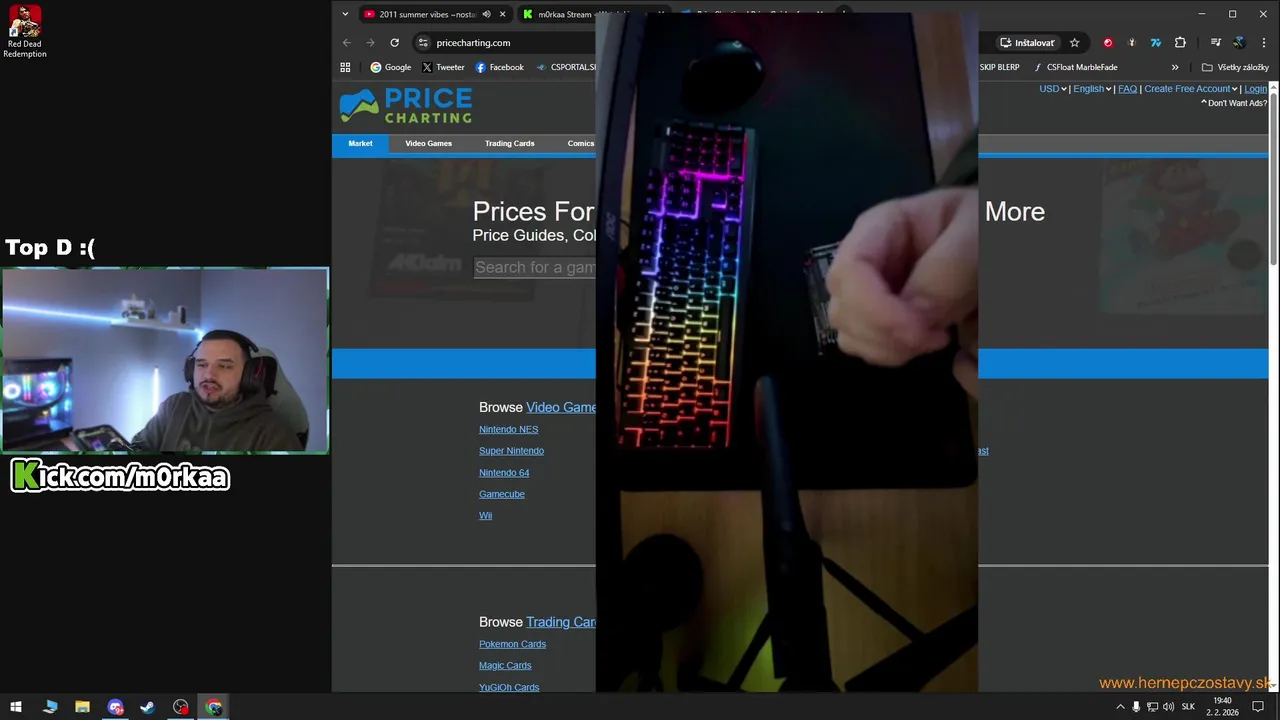Click the Inštalovať install button
Screen dimensions: 1280x720
click(1027, 43)
